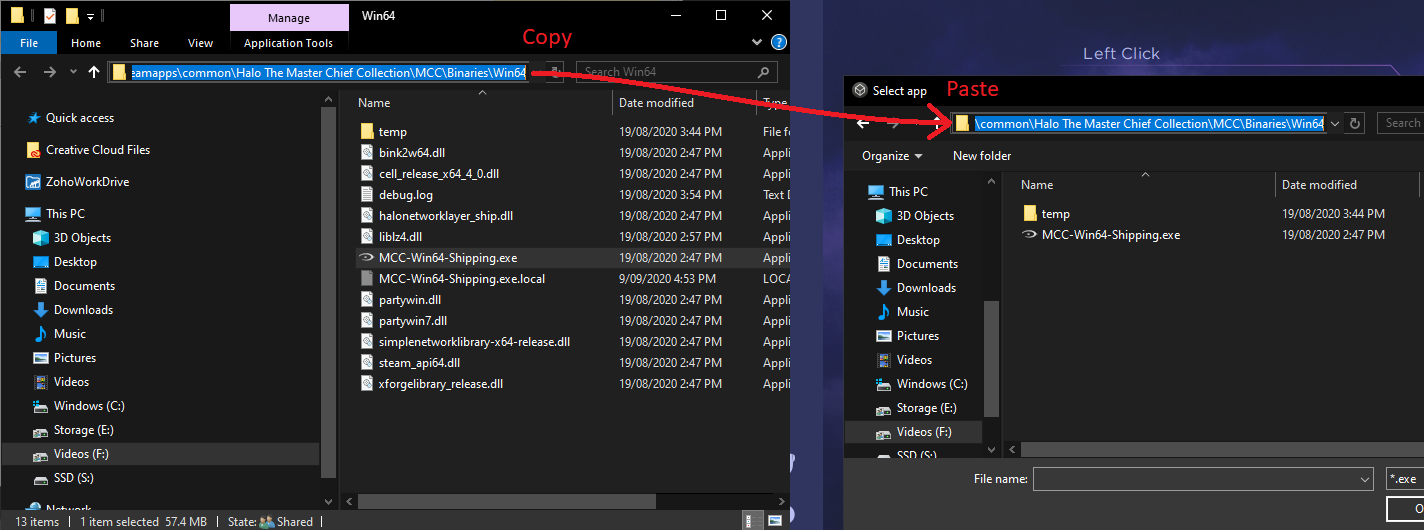Go up one folder level in Explorer
The image size is (1424, 530).
point(94,72)
